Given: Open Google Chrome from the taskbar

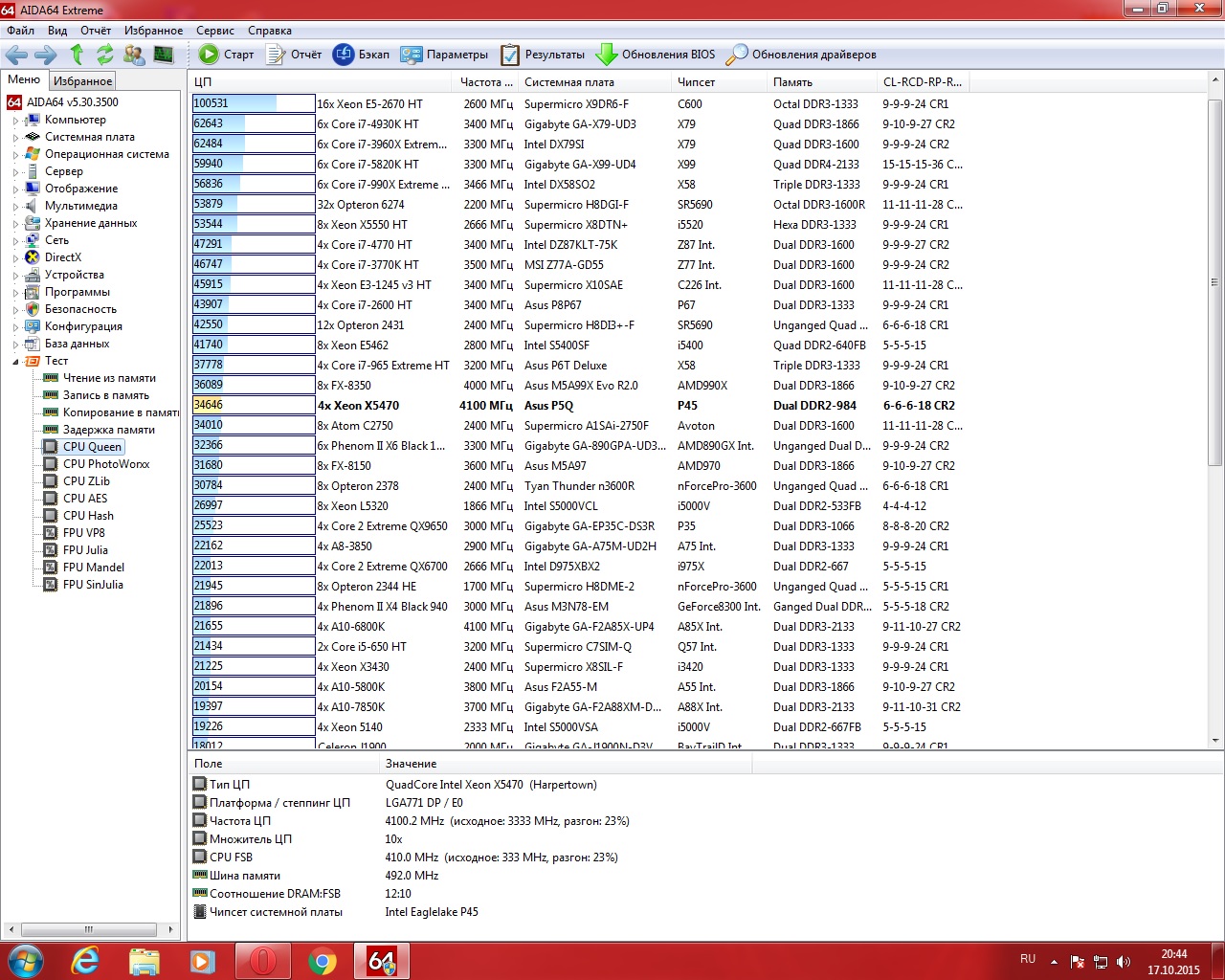Looking at the screenshot, I should click(x=323, y=961).
